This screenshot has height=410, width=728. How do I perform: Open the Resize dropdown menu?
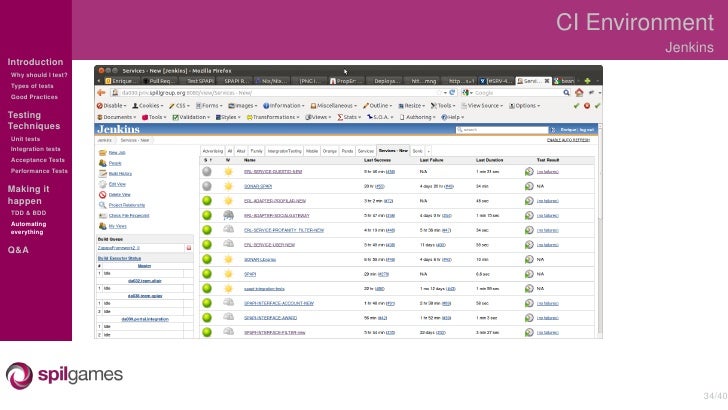(x=411, y=106)
